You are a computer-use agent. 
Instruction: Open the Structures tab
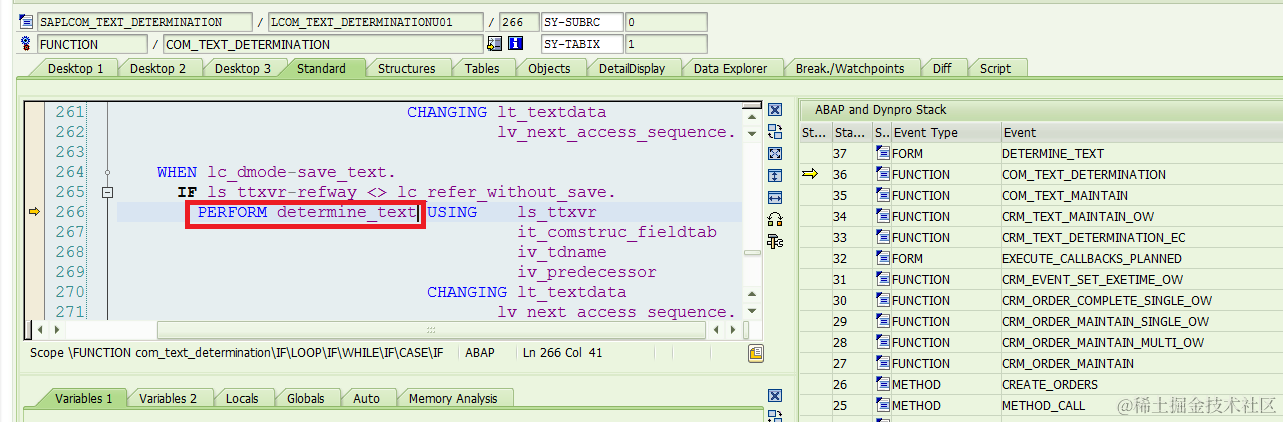pyautogui.click(x=406, y=68)
